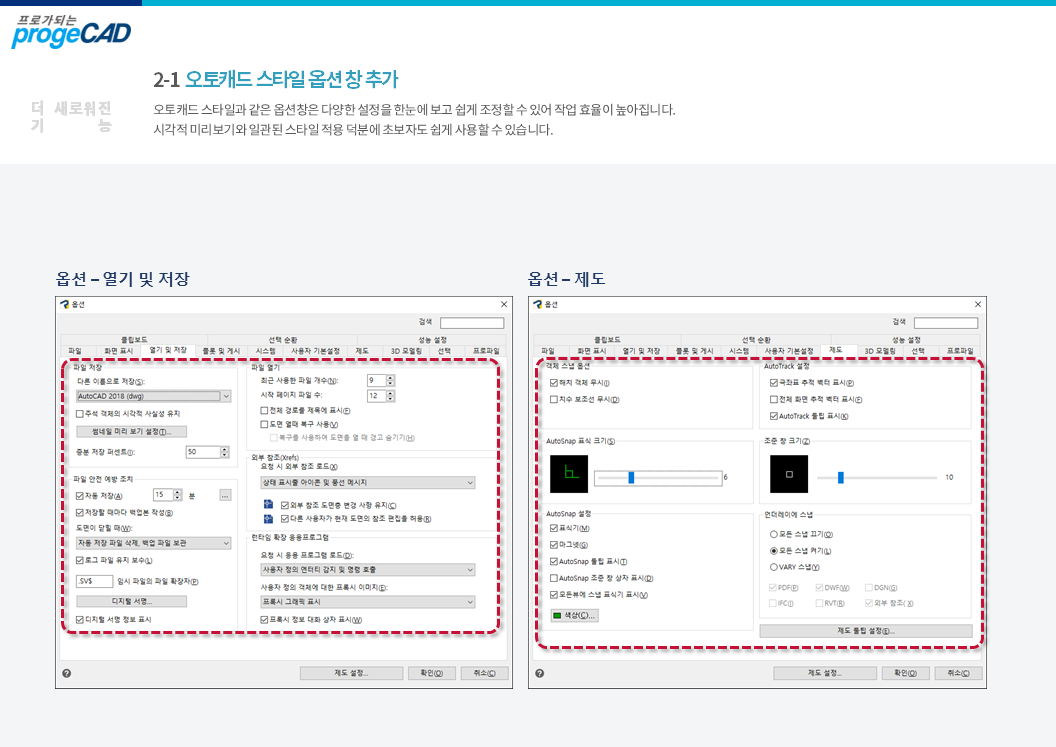Open AutoSnap 색상 color button
1056x747 pixels.
pos(574,616)
